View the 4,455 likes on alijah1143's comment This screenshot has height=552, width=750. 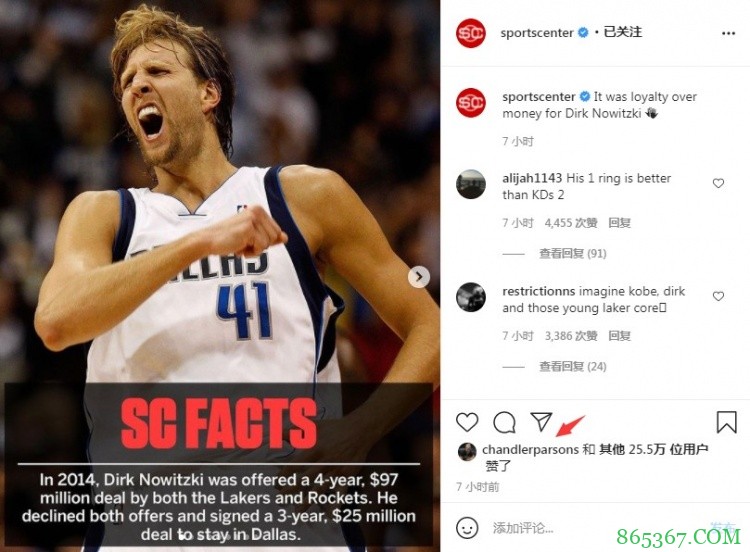(571, 223)
